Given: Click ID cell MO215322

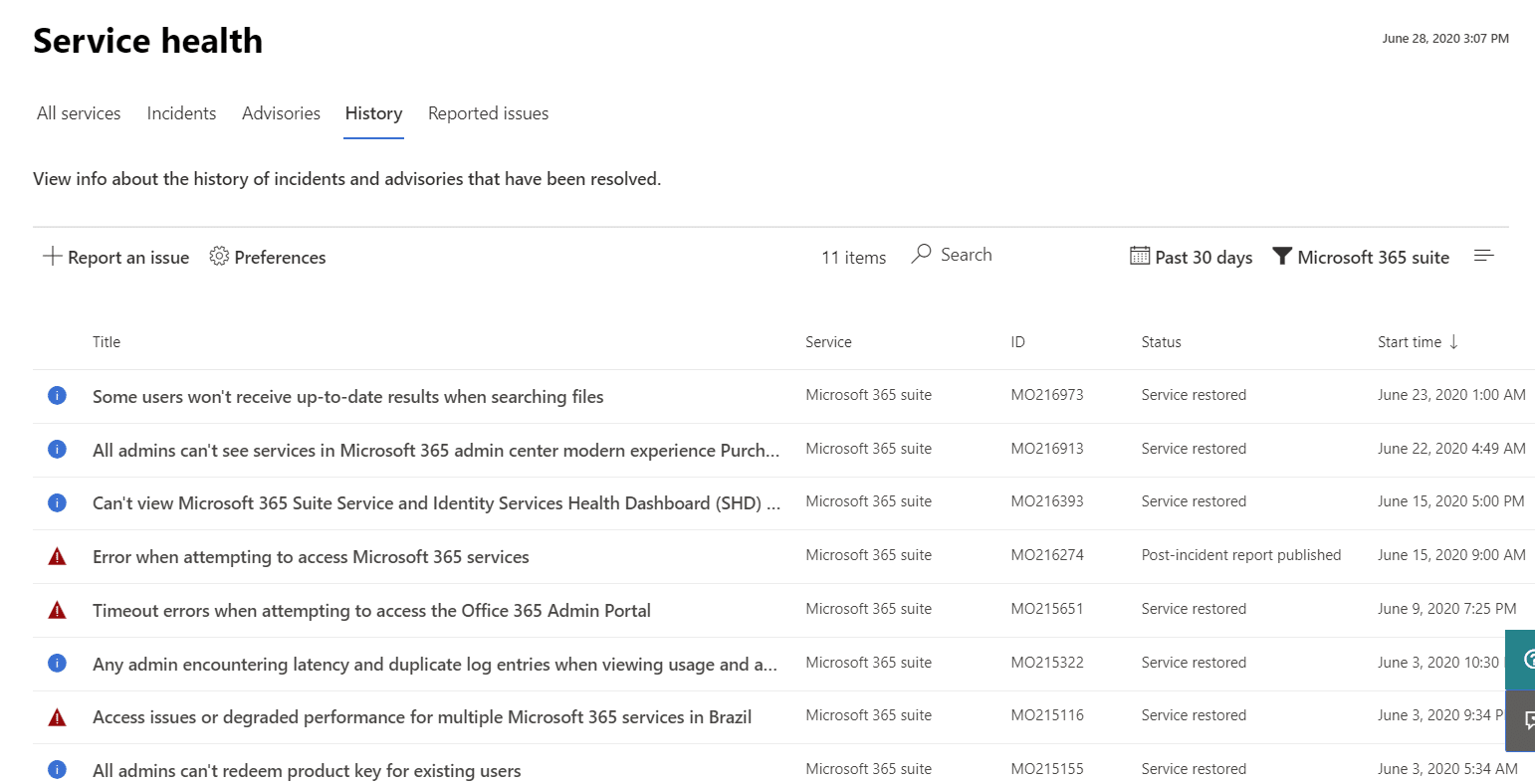Looking at the screenshot, I should [x=1047, y=663].
